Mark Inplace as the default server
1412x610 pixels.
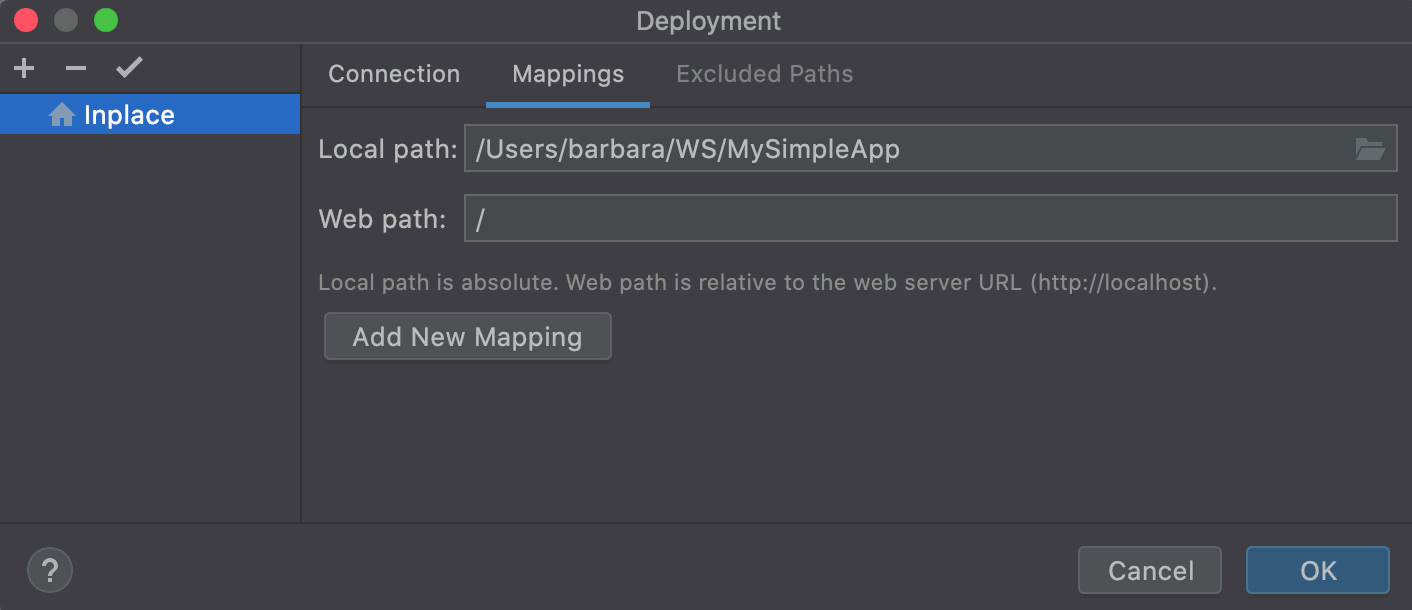click(x=128, y=68)
